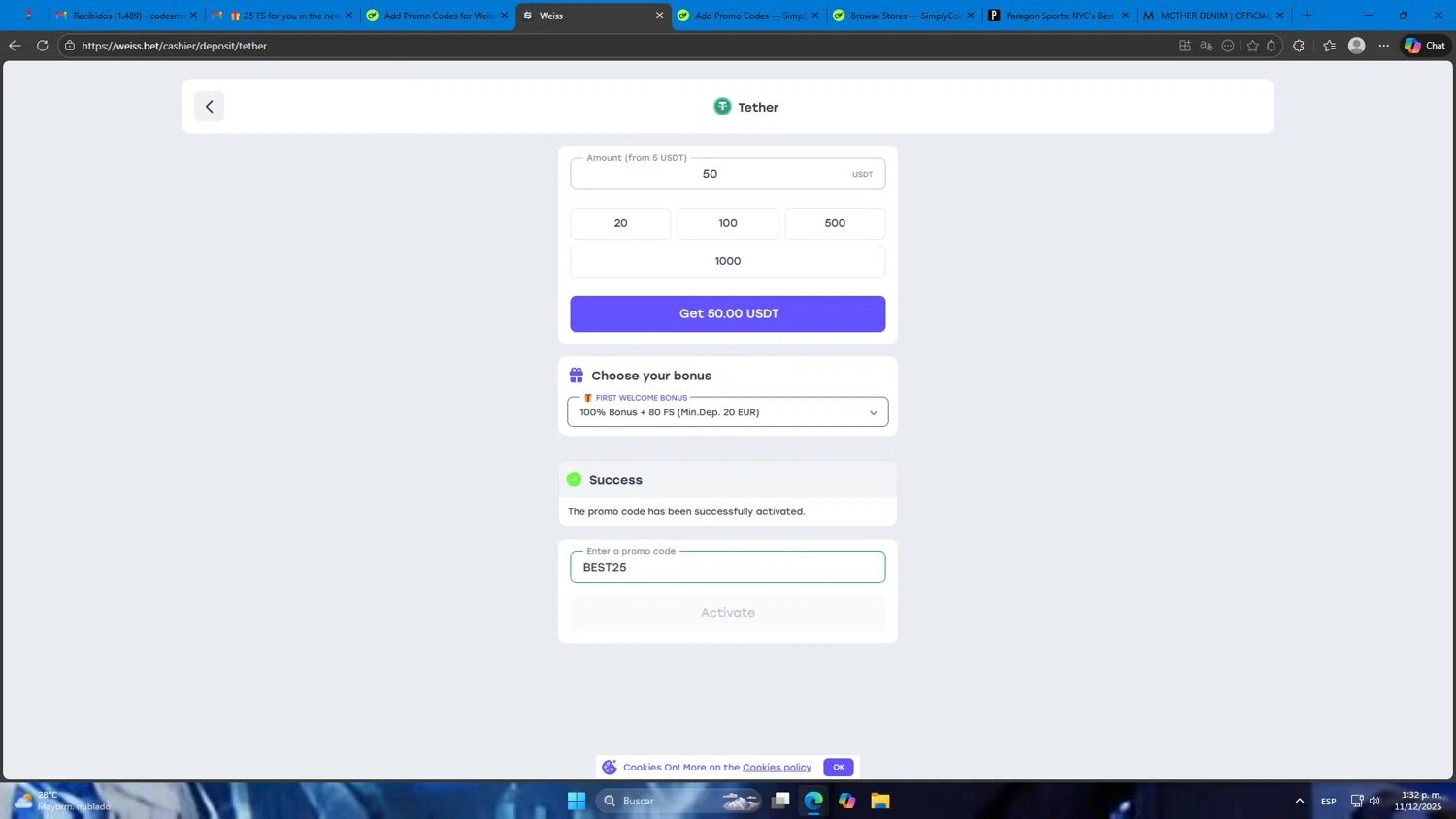Go back using the page's left chevron button
1456x819 pixels.
tap(209, 107)
